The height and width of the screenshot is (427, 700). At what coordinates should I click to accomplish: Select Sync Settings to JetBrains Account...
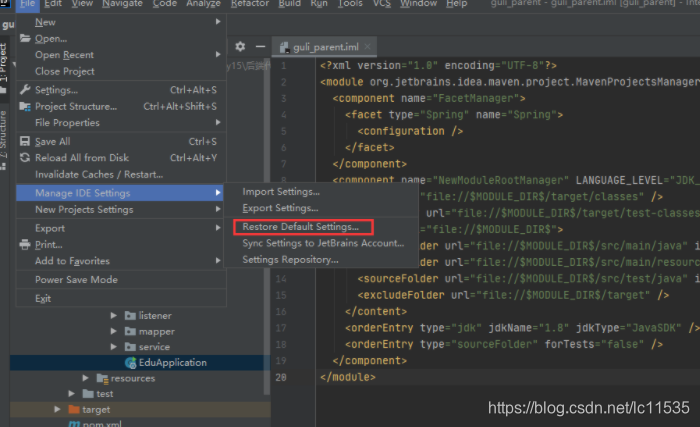click(x=323, y=243)
